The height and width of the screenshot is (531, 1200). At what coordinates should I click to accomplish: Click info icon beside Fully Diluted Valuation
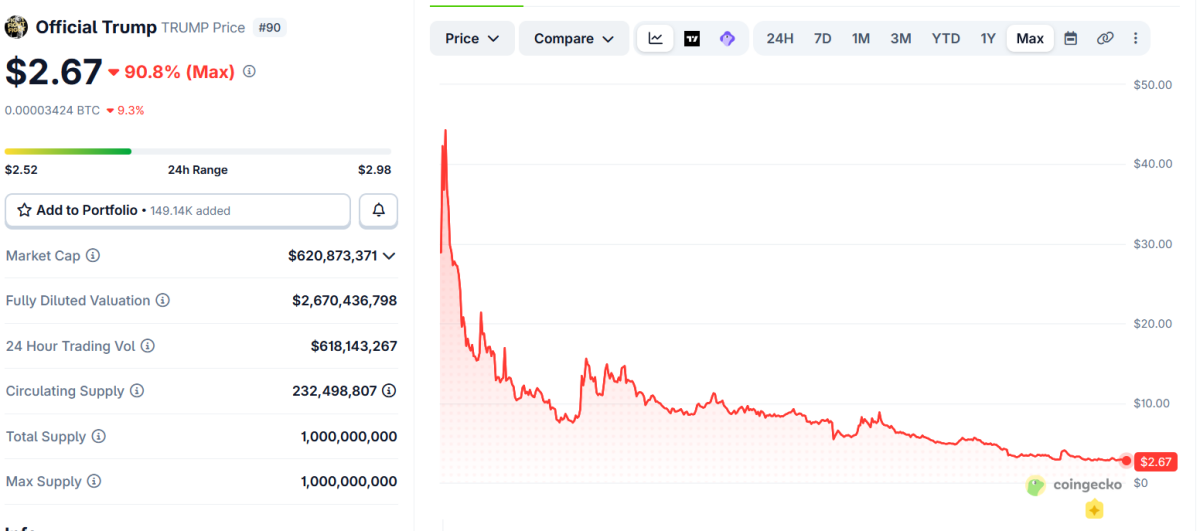(163, 301)
